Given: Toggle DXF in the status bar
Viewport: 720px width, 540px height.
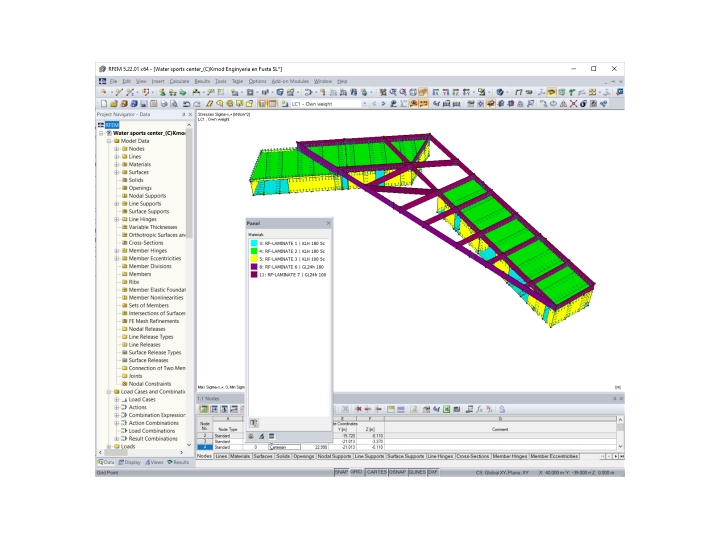Looking at the screenshot, I should [433, 472].
